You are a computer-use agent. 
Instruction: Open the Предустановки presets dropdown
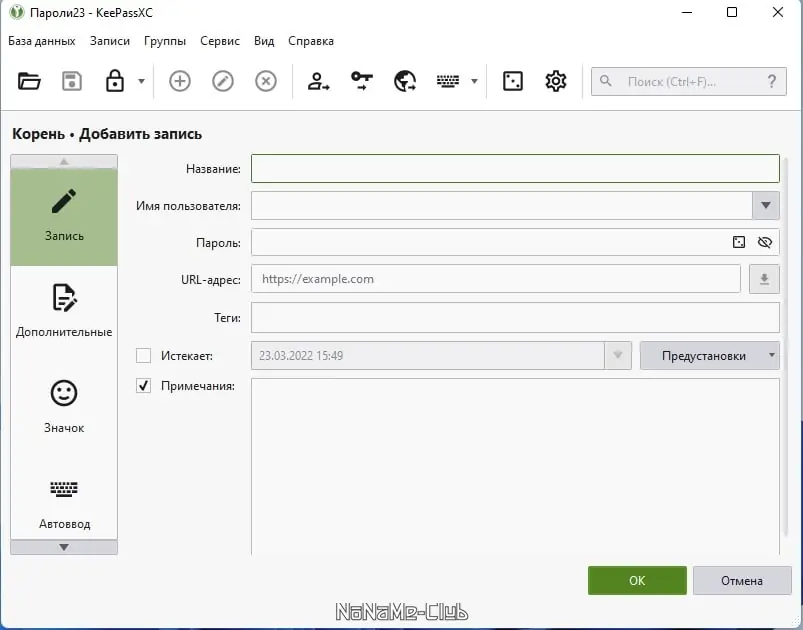pos(710,355)
